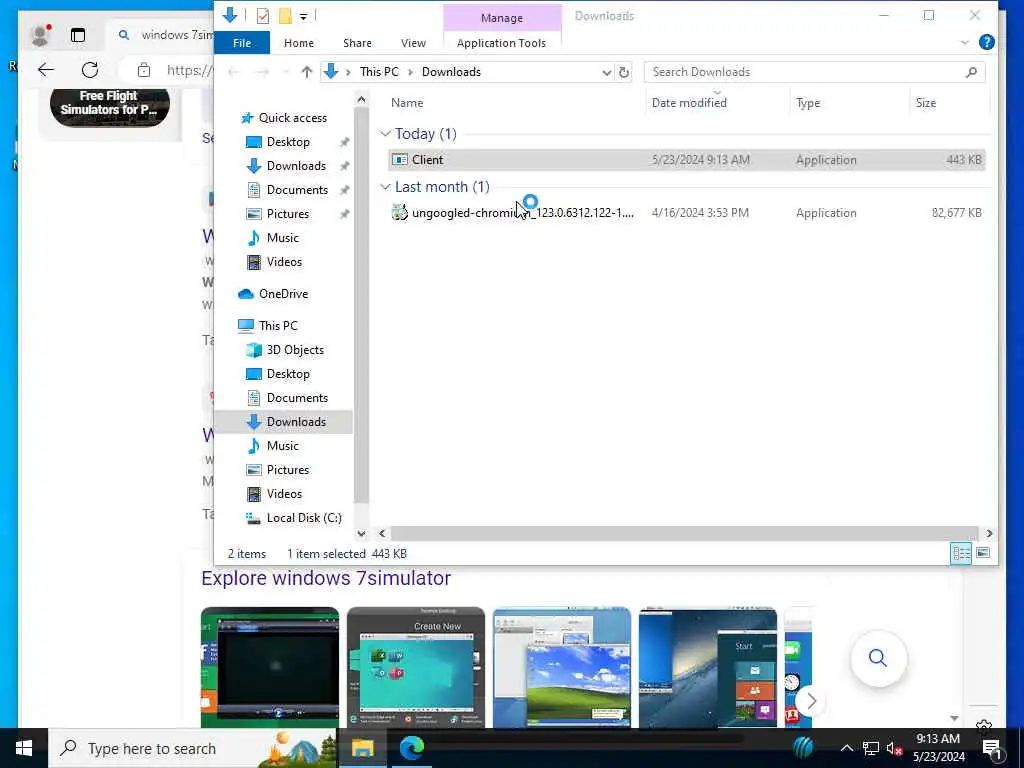Open Microsoft Edge from the taskbar

pyautogui.click(x=411, y=748)
